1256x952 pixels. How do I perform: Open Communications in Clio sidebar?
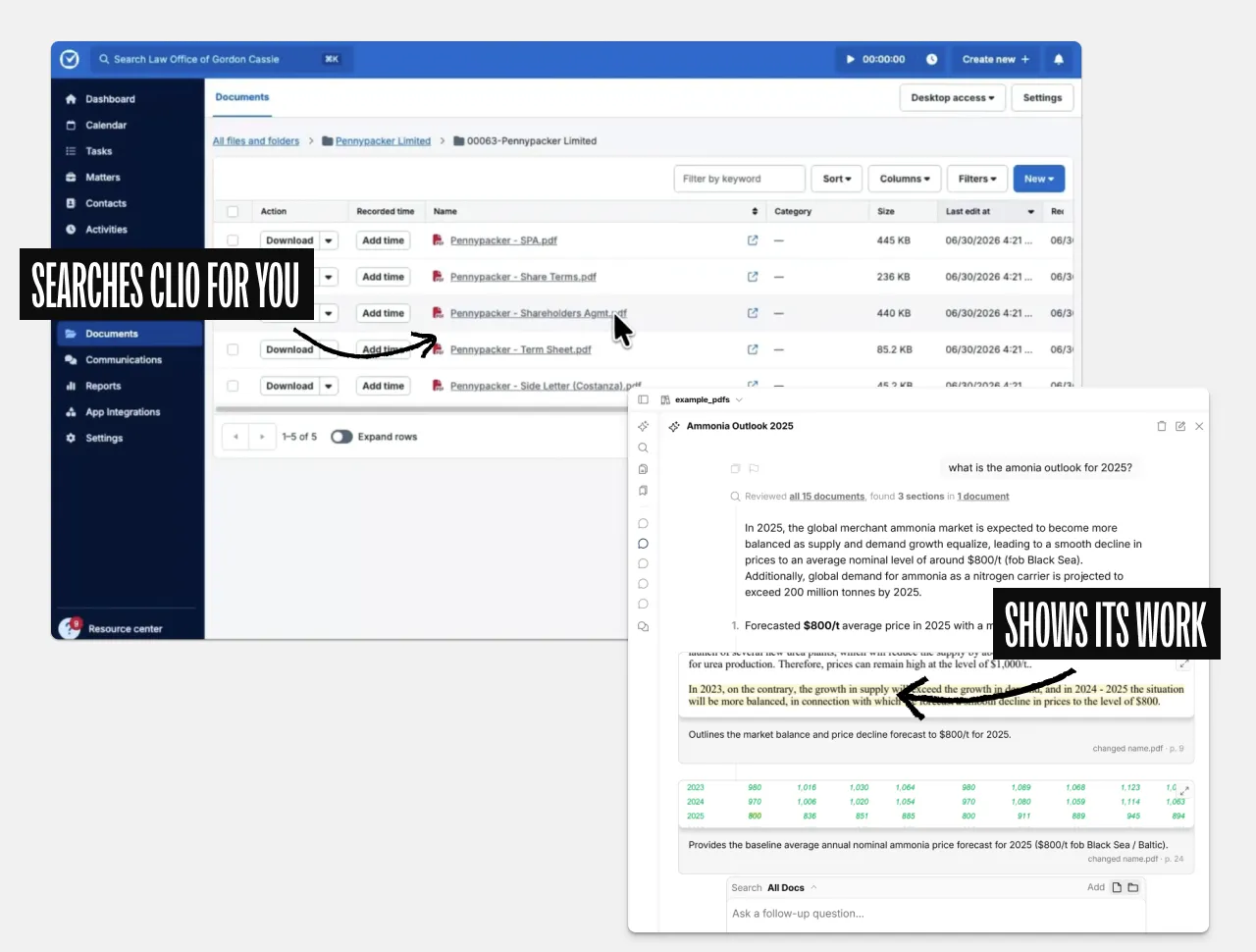click(x=124, y=360)
